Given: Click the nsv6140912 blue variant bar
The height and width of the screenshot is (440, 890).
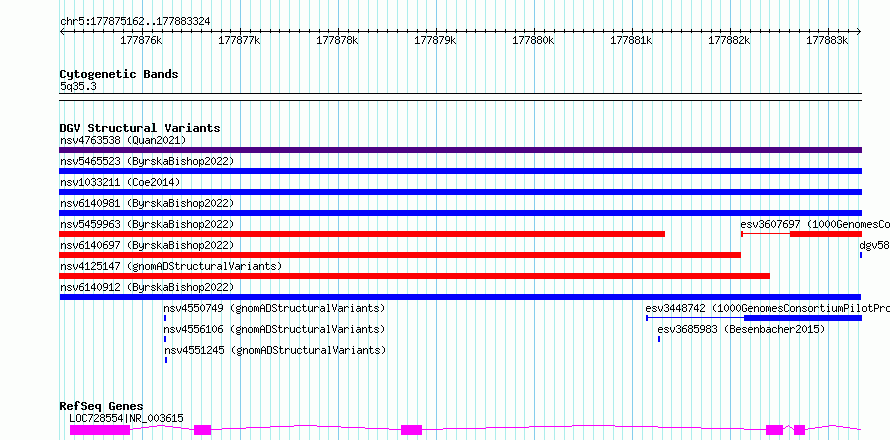Looking at the screenshot, I should (460, 297).
